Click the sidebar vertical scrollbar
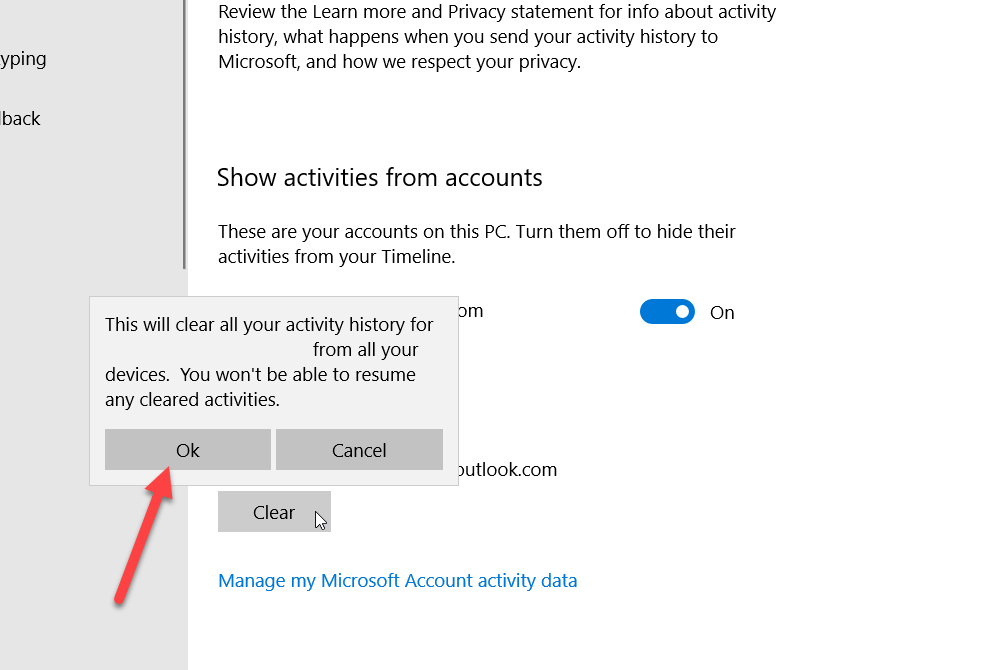1008x670 pixels. pos(185,130)
